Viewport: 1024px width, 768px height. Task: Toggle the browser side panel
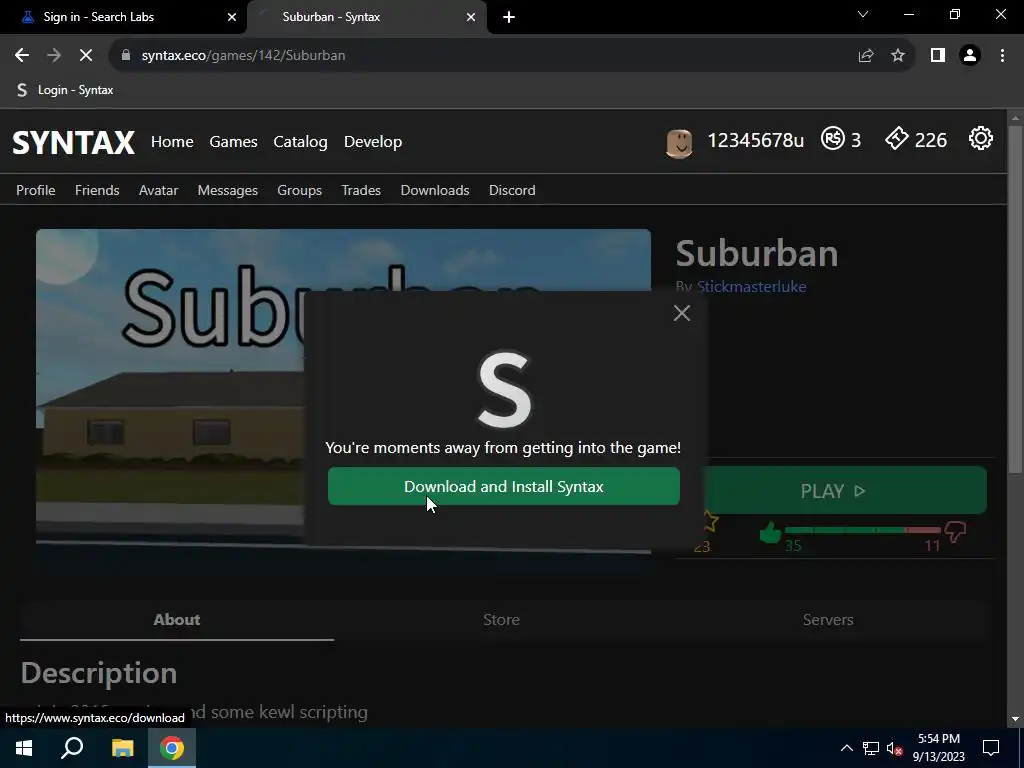[x=938, y=56]
